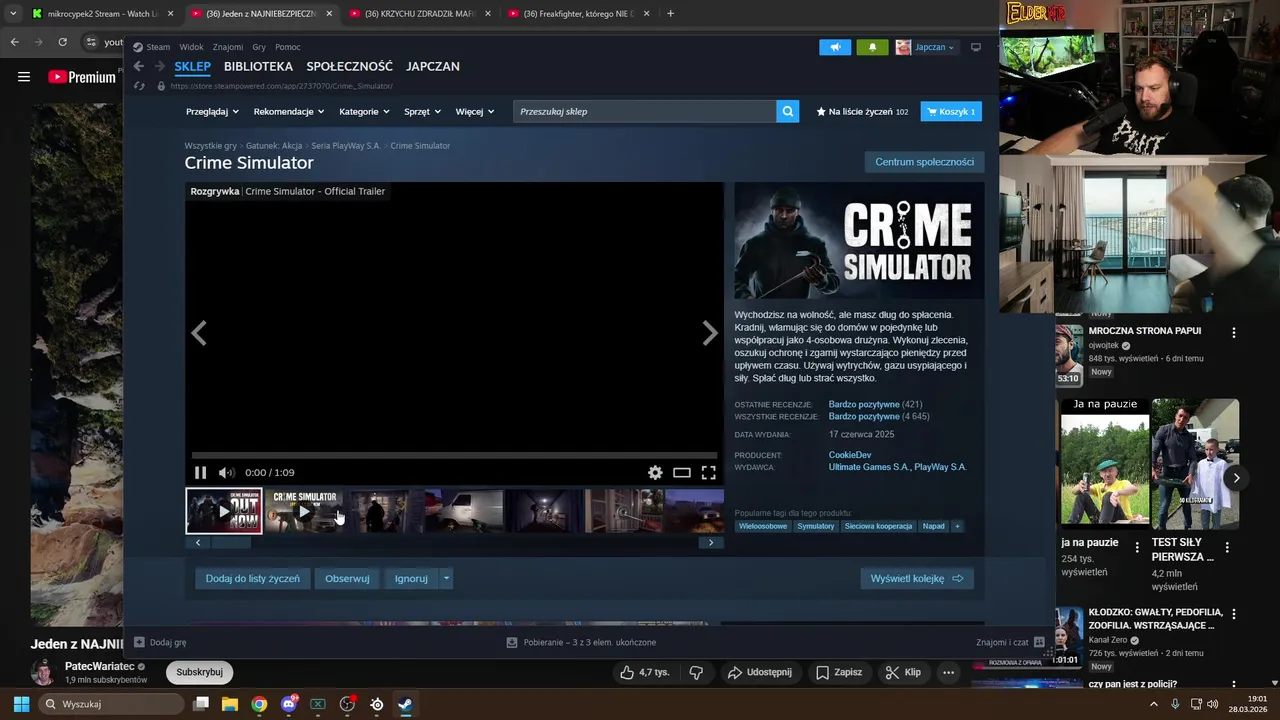1280x720 pixels.
Task: Open the Widok menu
Action: [191, 47]
